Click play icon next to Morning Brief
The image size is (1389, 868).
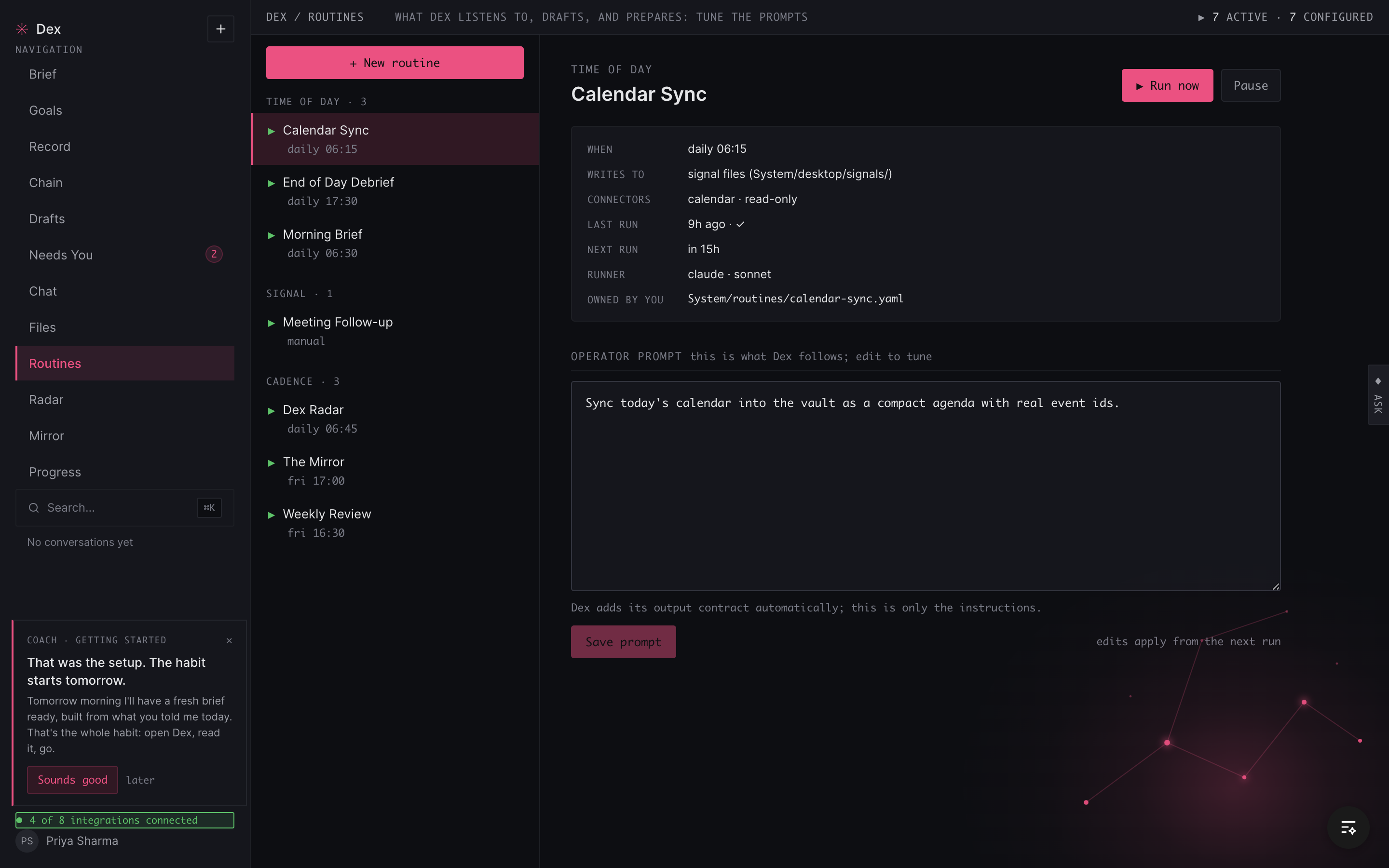[272, 235]
